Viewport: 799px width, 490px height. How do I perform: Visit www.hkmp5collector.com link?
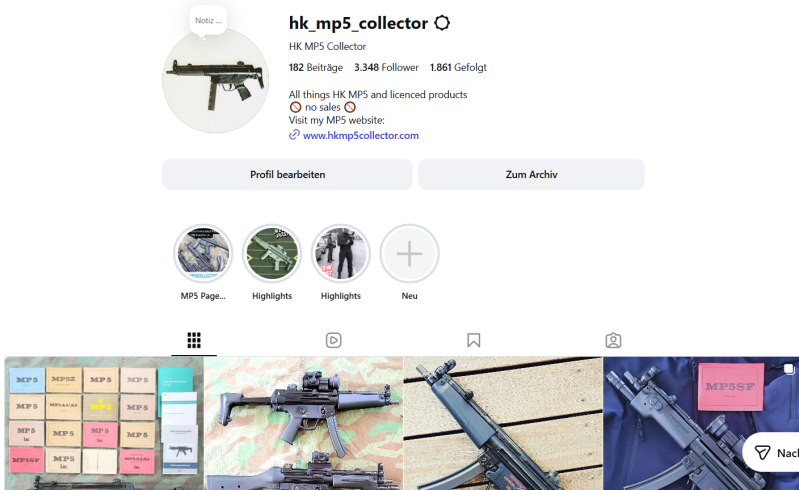[x=361, y=135]
